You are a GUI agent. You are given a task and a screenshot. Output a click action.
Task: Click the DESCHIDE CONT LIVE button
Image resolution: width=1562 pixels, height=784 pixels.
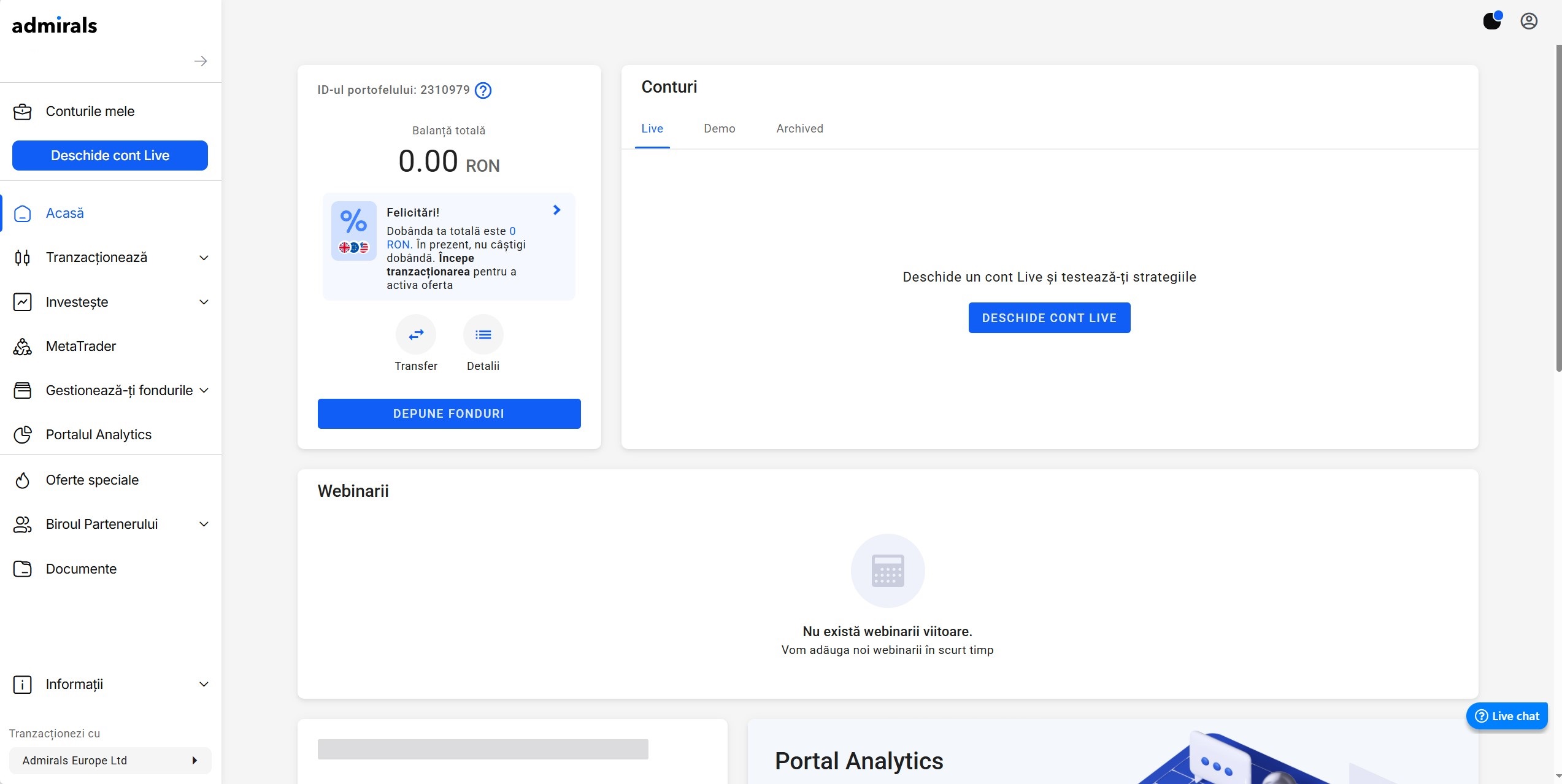pyautogui.click(x=1049, y=318)
